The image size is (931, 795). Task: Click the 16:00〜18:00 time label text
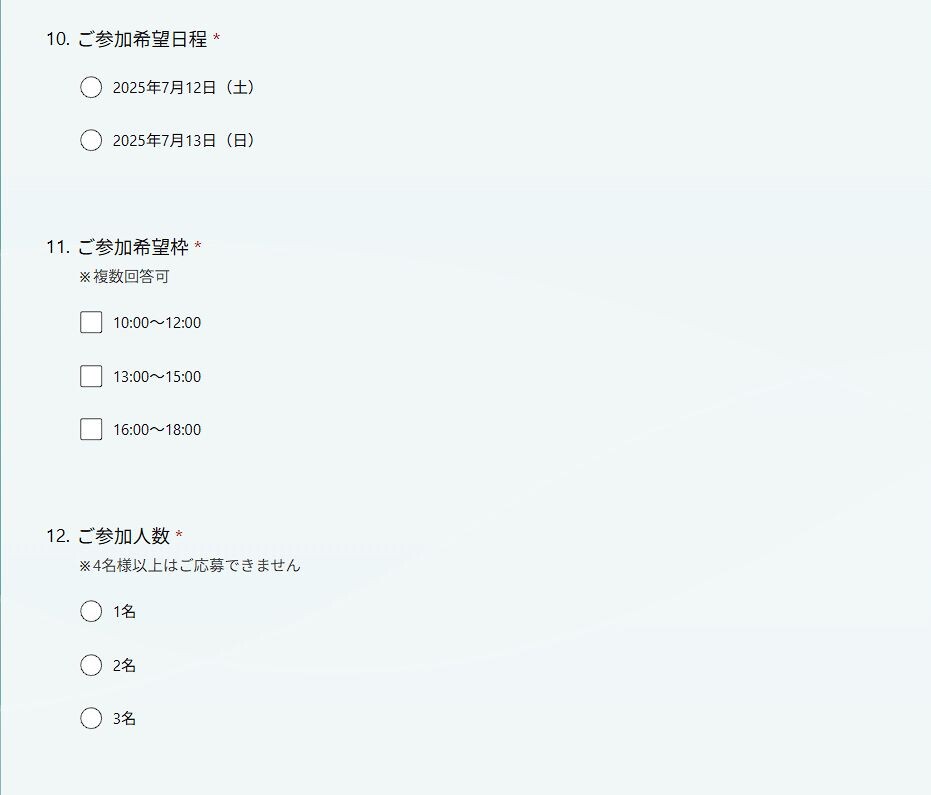point(157,429)
